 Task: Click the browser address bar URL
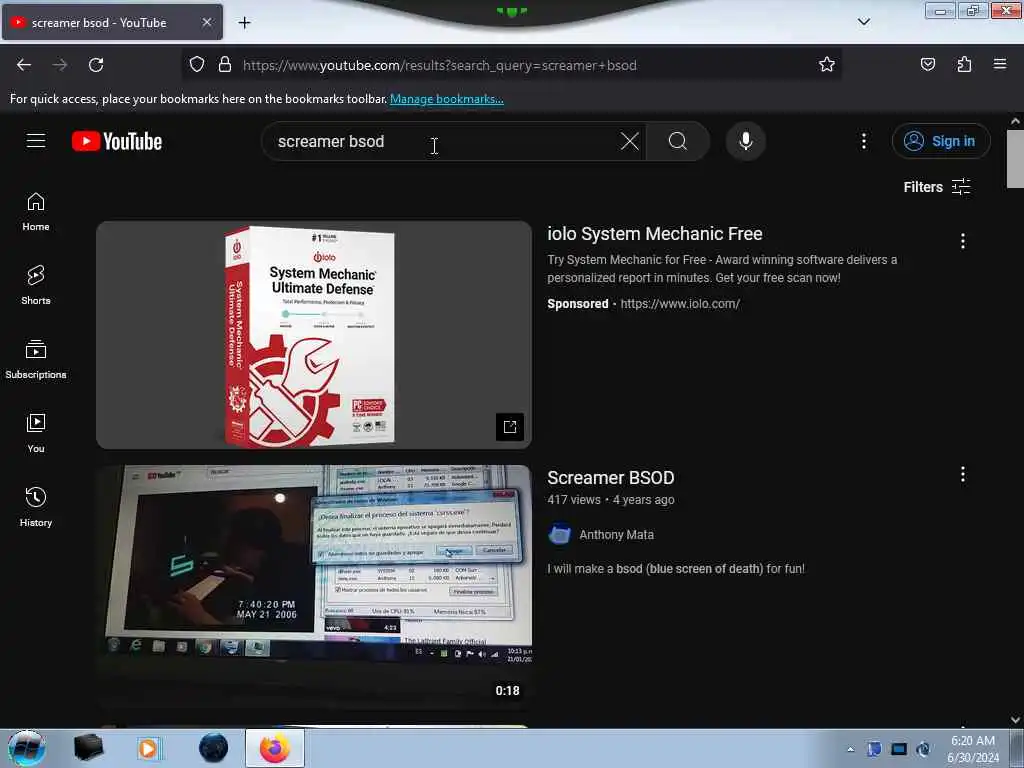pyautogui.click(x=440, y=65)
